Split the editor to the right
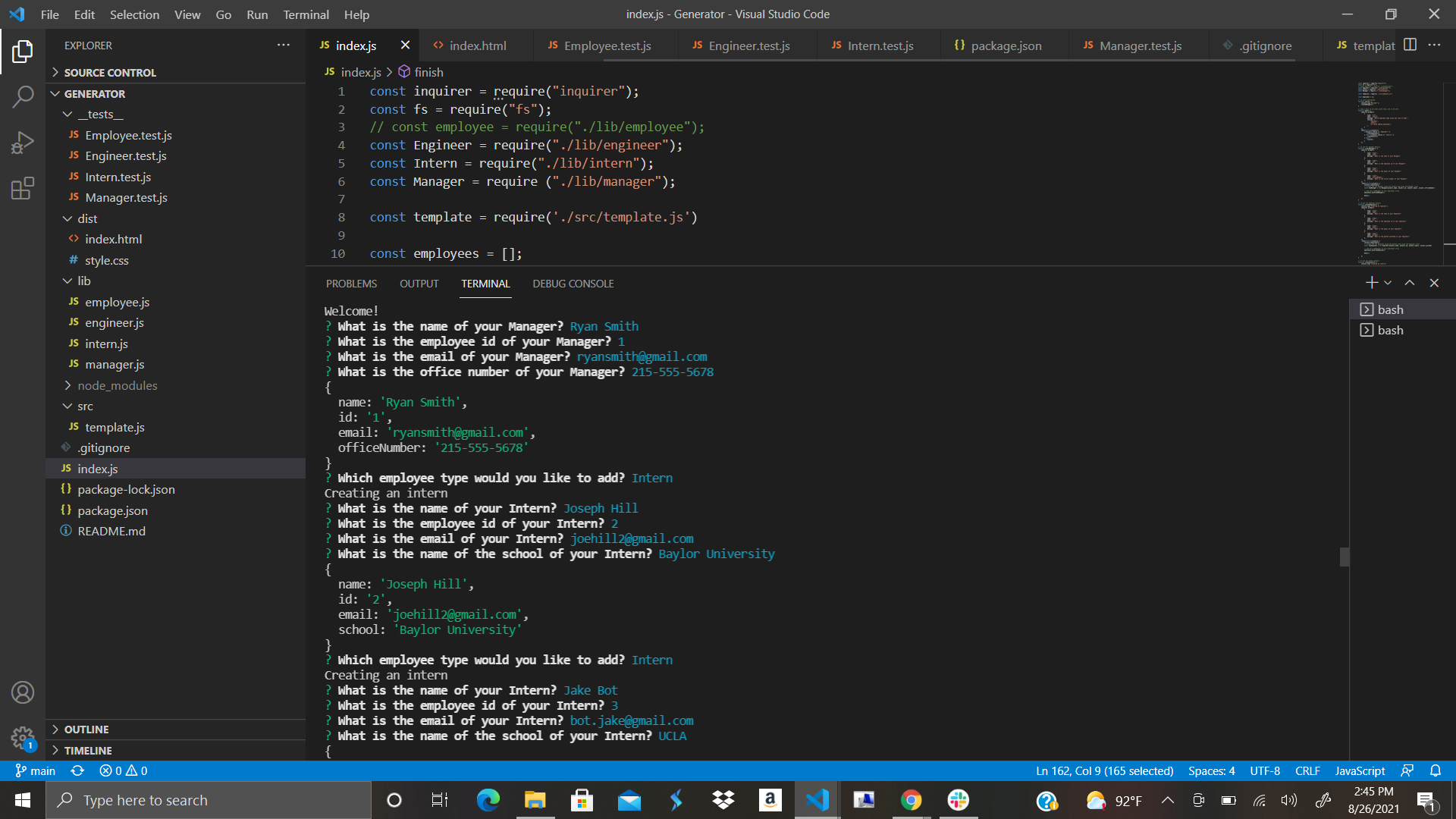 (1410, 45)
